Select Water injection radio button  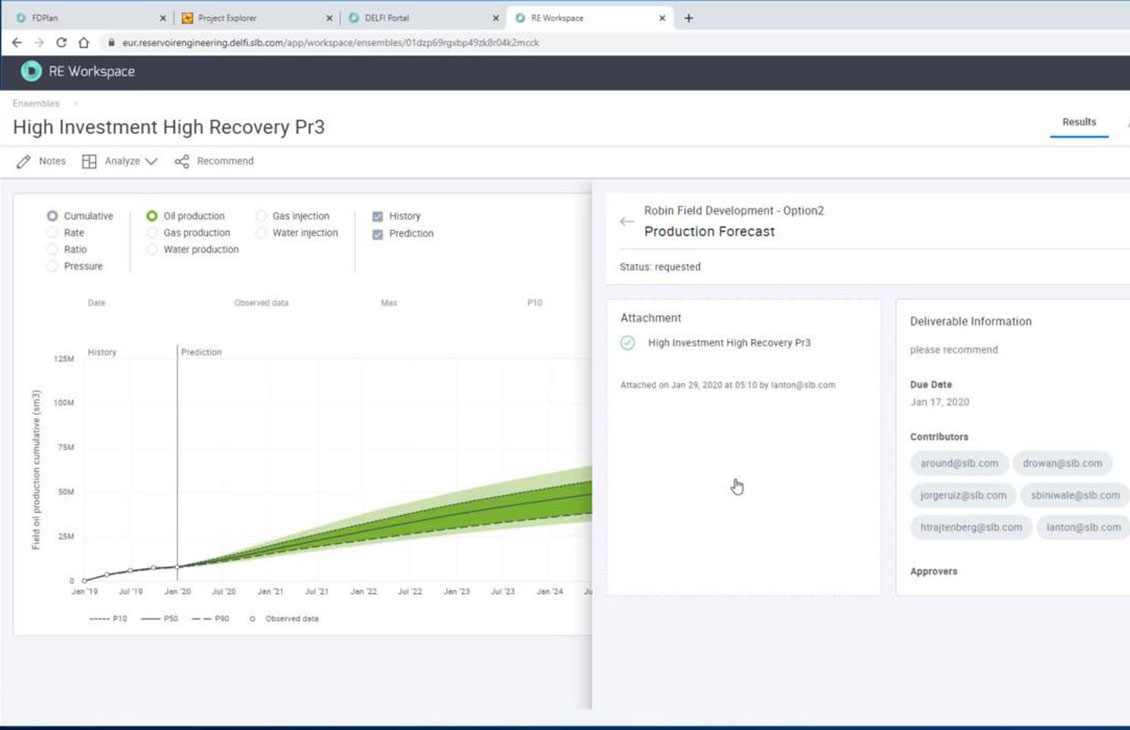pyautogui.click(x=261, y=233)
